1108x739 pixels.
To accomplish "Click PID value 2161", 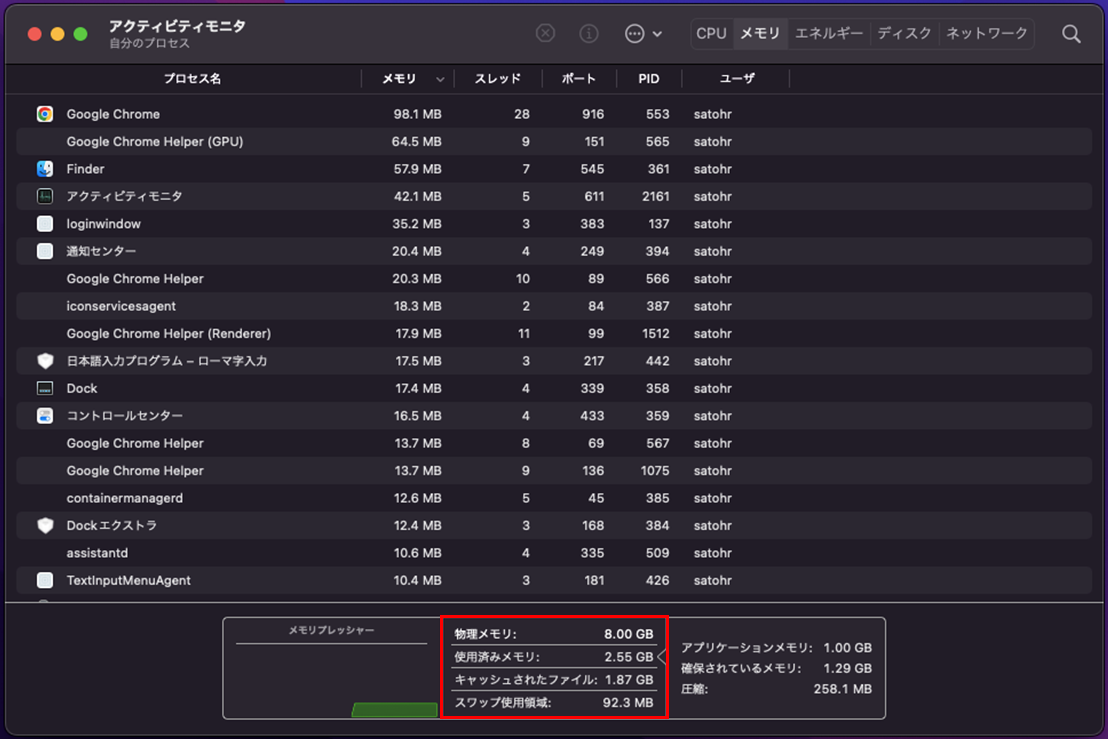I will click(x=655, y=196).
